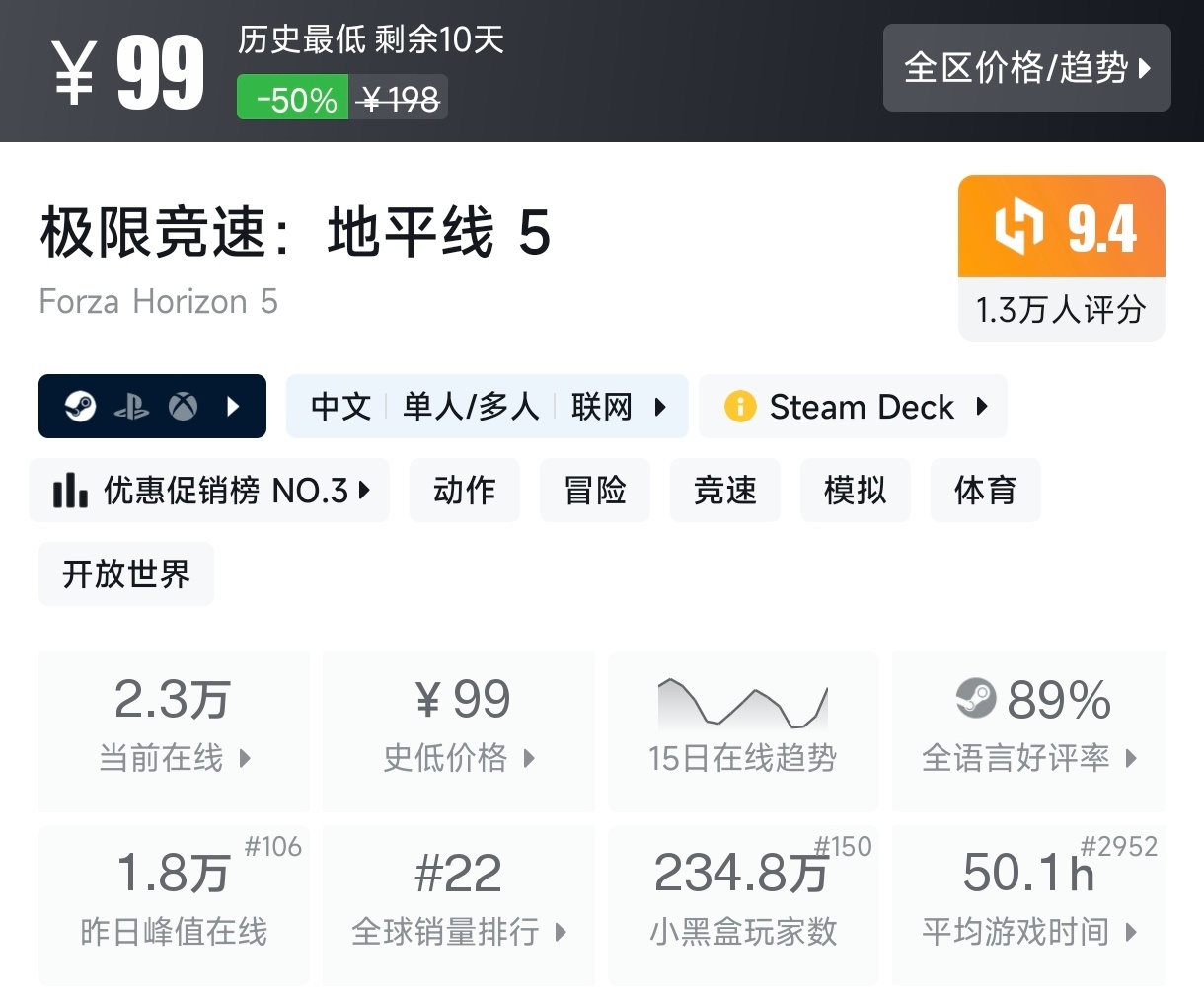Select the 开放世界 tag

coord(125,574)
